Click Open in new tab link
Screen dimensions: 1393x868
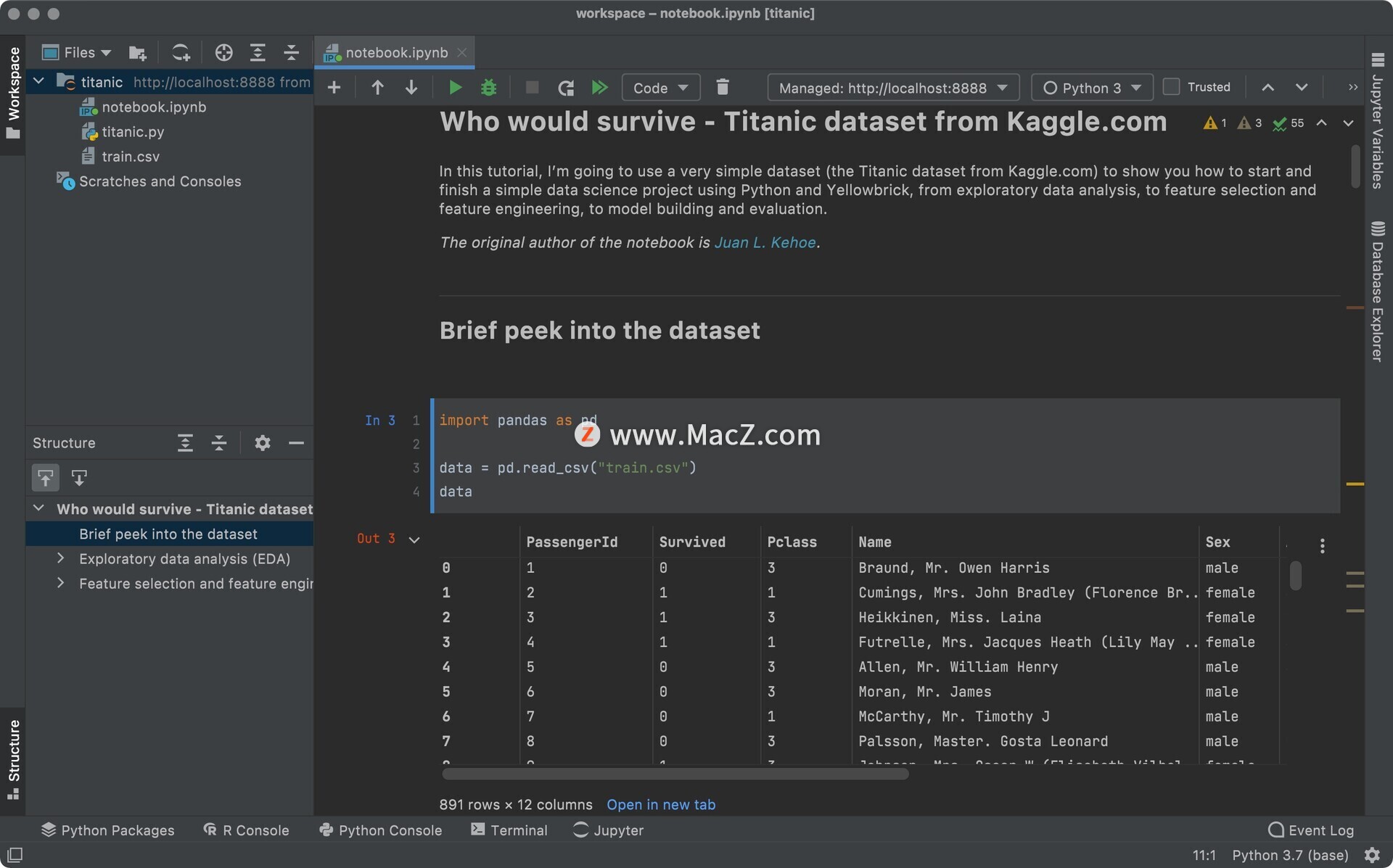pyautogui.click(x=661, y=804)
